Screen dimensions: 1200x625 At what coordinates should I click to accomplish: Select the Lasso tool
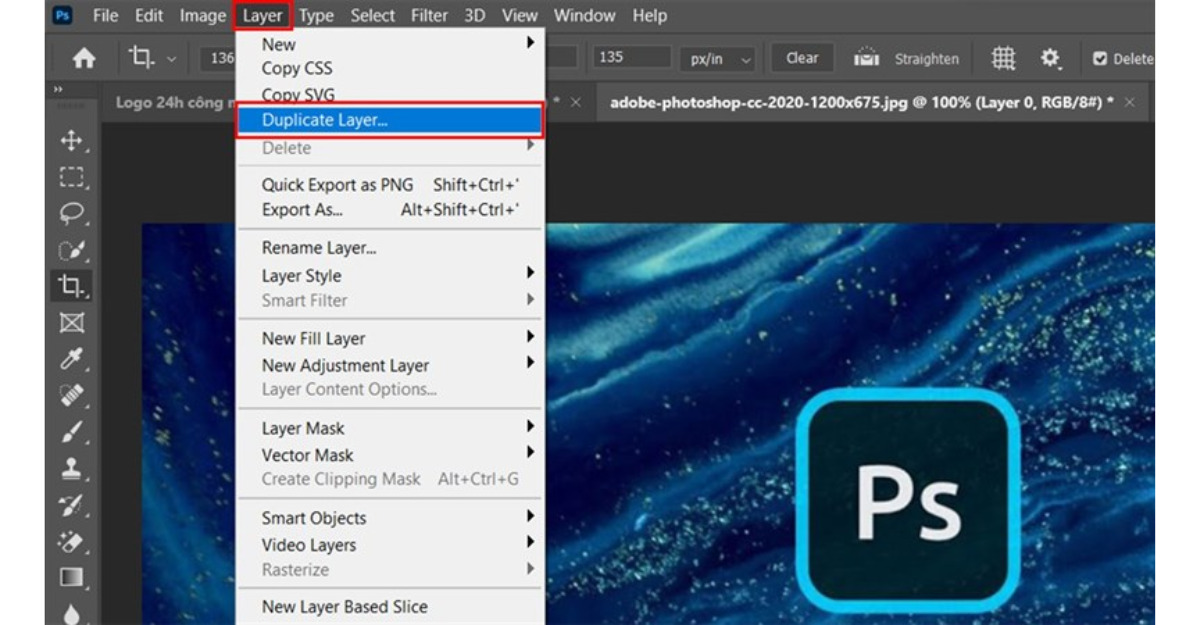pos(72,213)
